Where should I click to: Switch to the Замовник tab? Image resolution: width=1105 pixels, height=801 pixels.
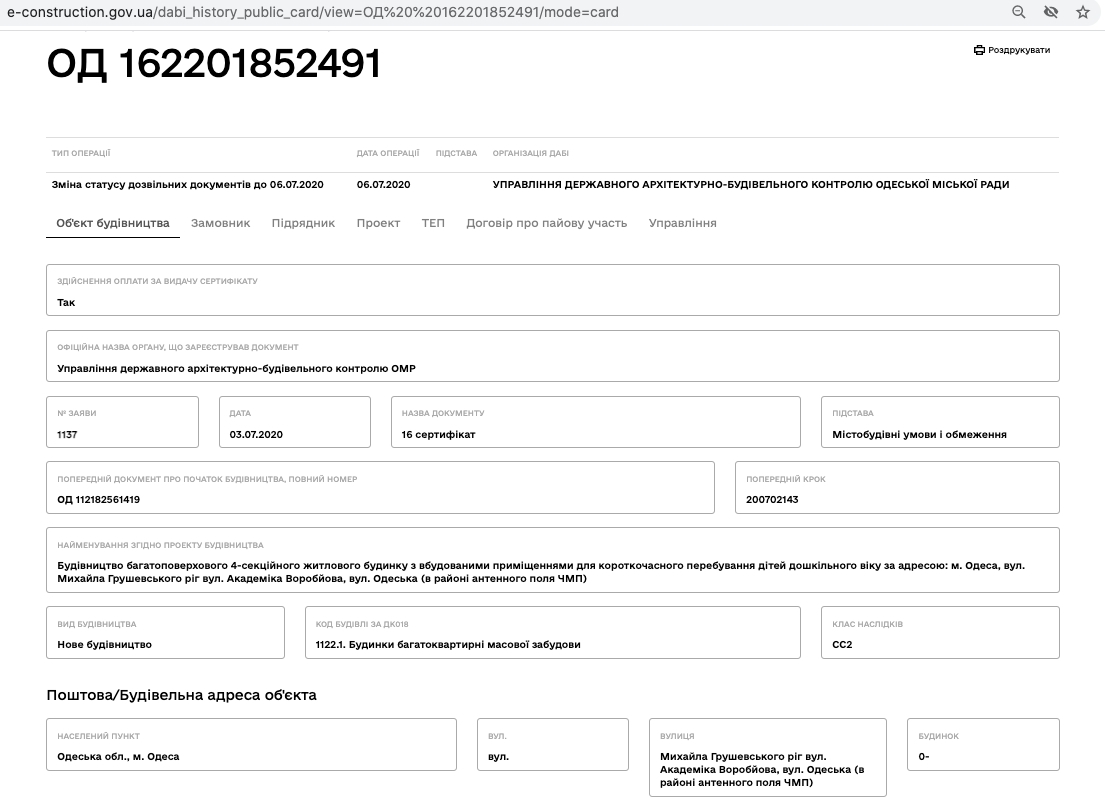point(221,223)
